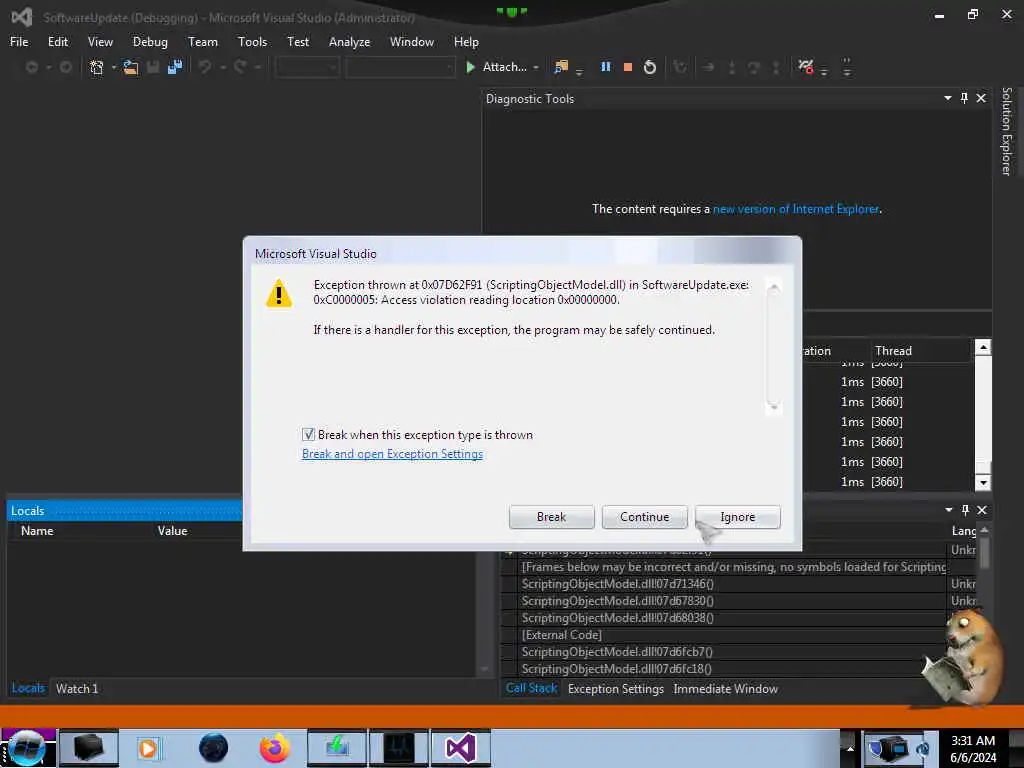Click the Attach... toolbar button
Viewport: 1024px width, 768px height.
click(504, 67)
